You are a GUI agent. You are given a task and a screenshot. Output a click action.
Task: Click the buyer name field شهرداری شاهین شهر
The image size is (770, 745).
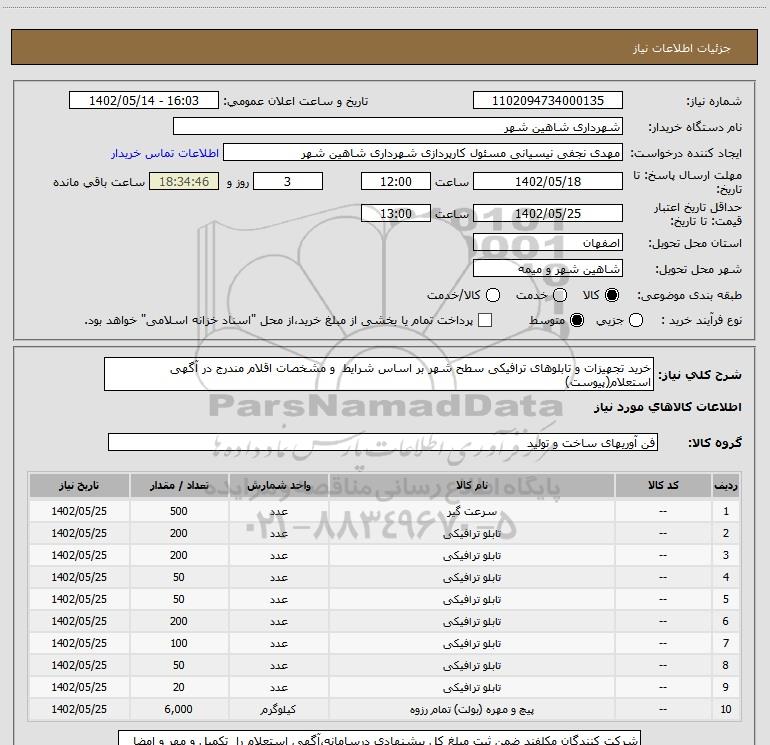pos(398,127)
